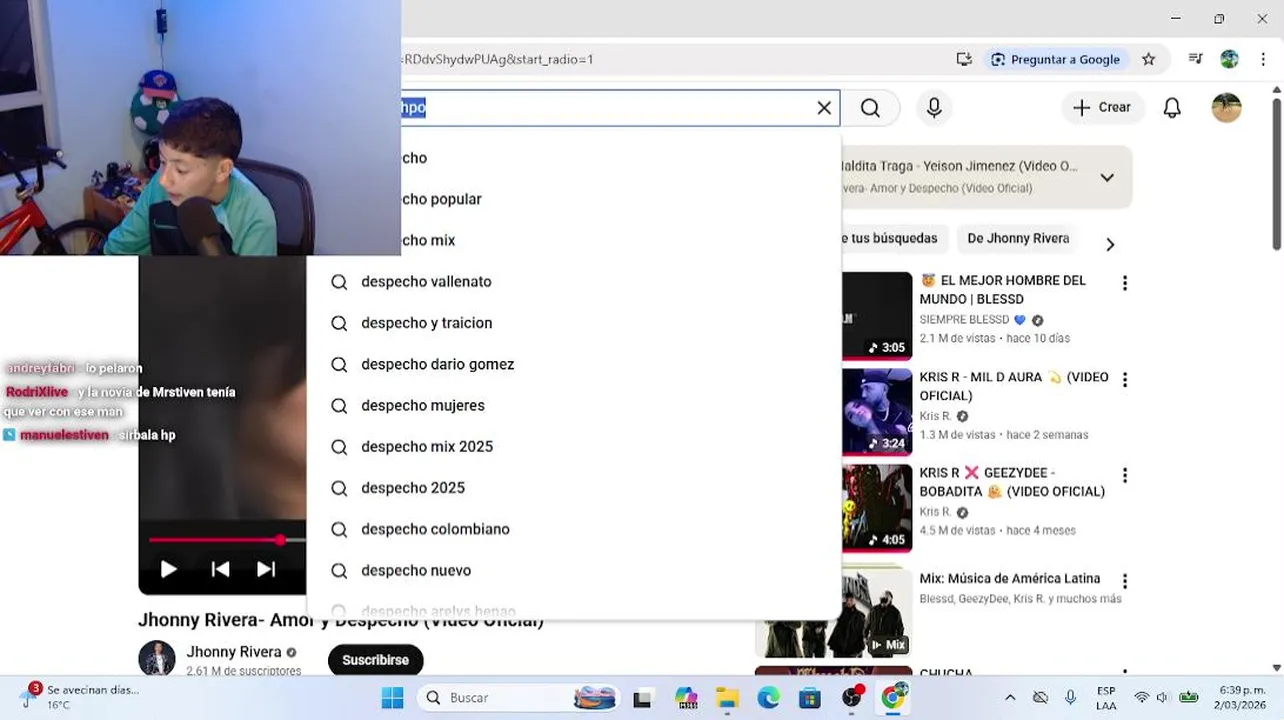The image size is (1284, 720).
Task: Open the weather widget on taskbar
Action: 80,697
